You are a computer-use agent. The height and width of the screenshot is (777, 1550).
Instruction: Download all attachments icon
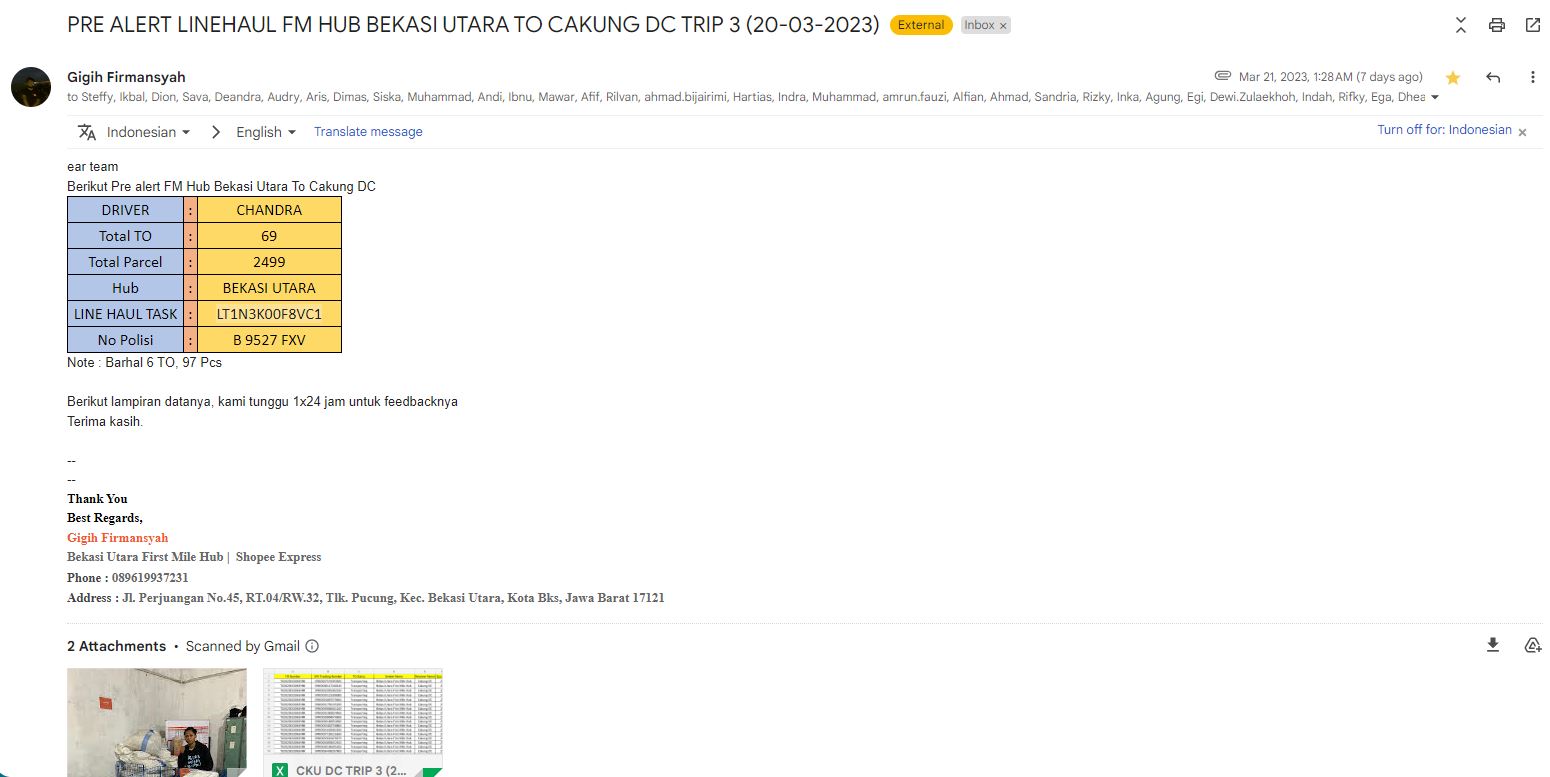tap(1493, 645)
